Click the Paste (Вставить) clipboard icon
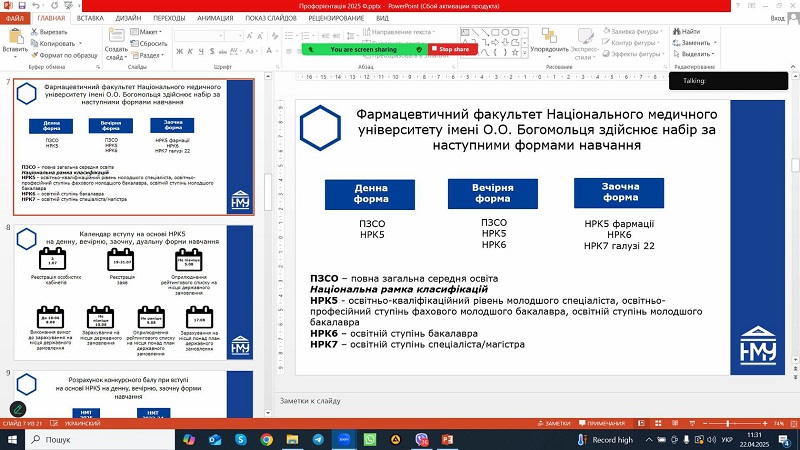The width and height of the screenshot is (800, 450). (15, 37)
